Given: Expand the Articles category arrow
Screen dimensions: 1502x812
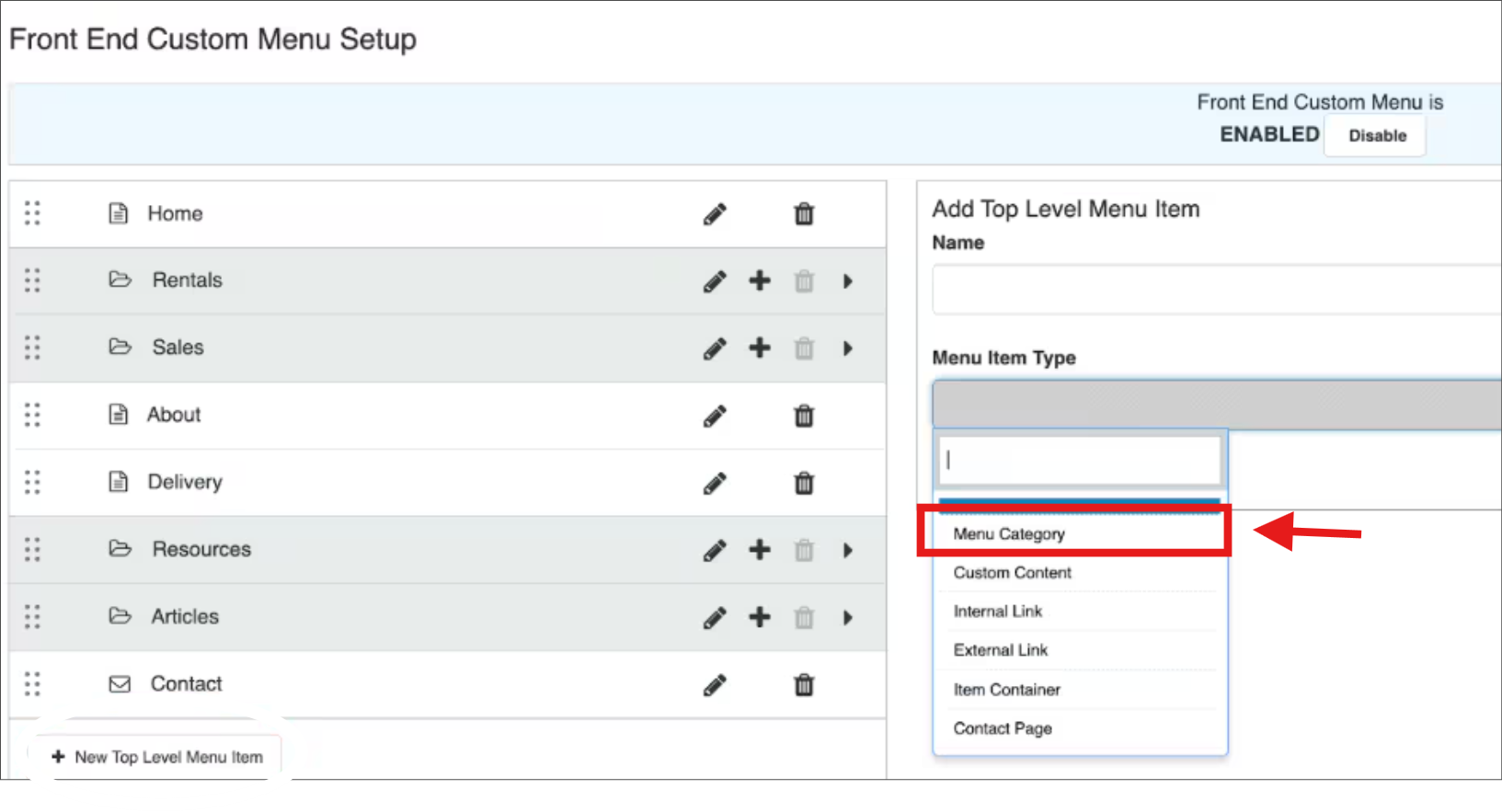Looking at the screenshot, I should 847,617.
